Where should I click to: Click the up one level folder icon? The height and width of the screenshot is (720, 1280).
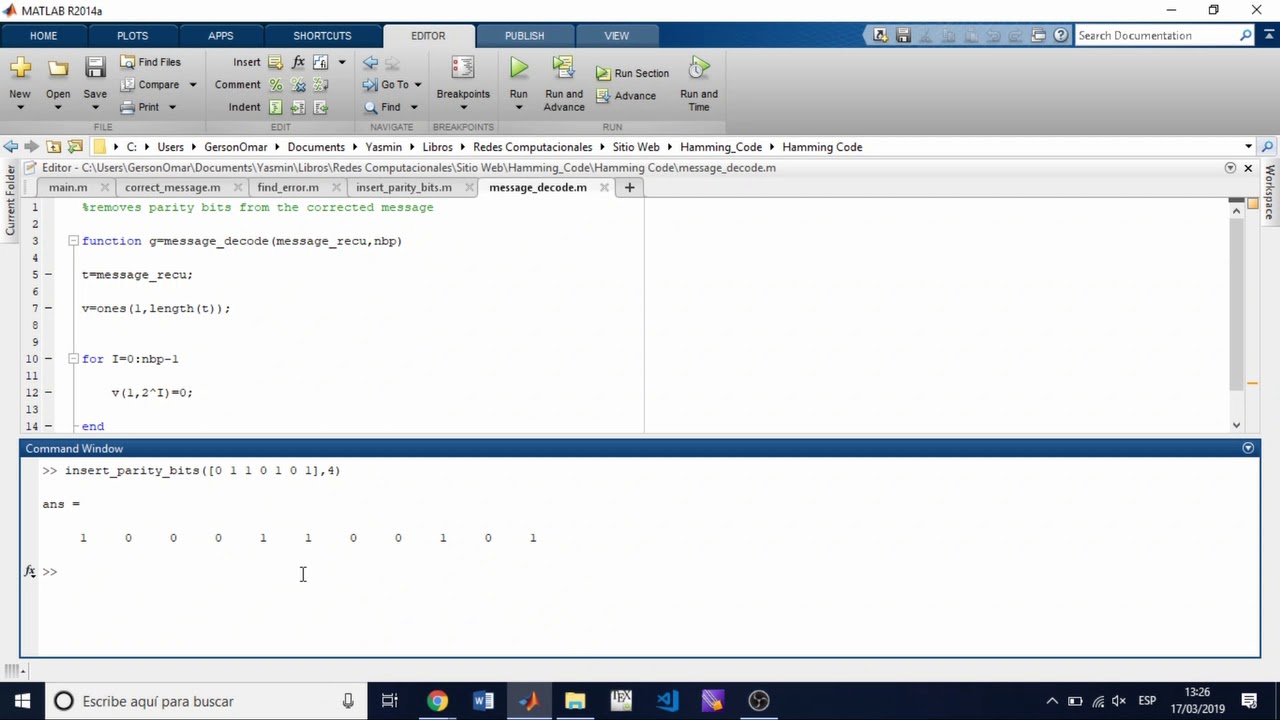coord(54,147)
